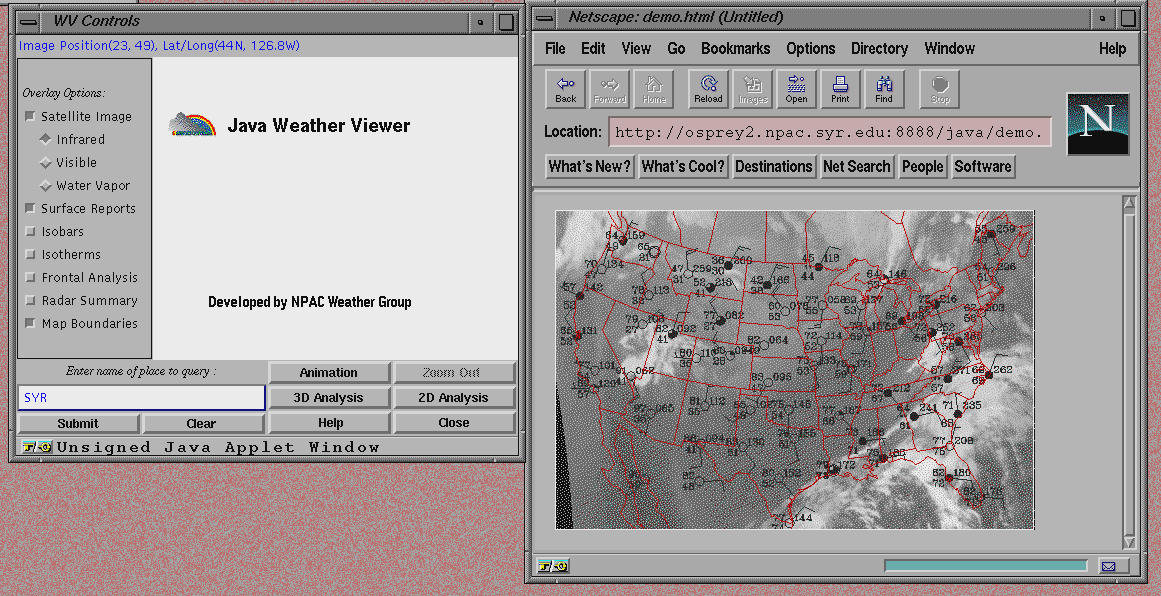Open the File menu in Netscape
The image size is (1161, 596).
[555, 49]
